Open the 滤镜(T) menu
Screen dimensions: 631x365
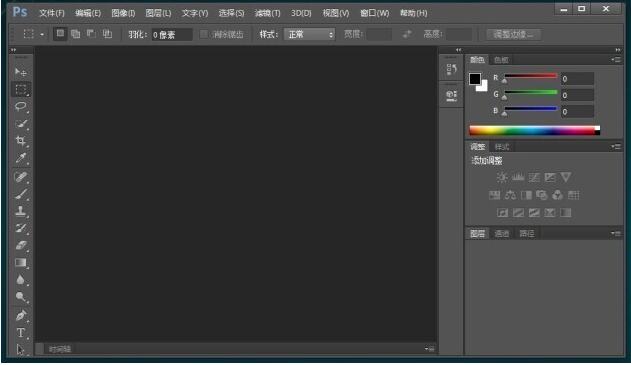coord(267,13)
